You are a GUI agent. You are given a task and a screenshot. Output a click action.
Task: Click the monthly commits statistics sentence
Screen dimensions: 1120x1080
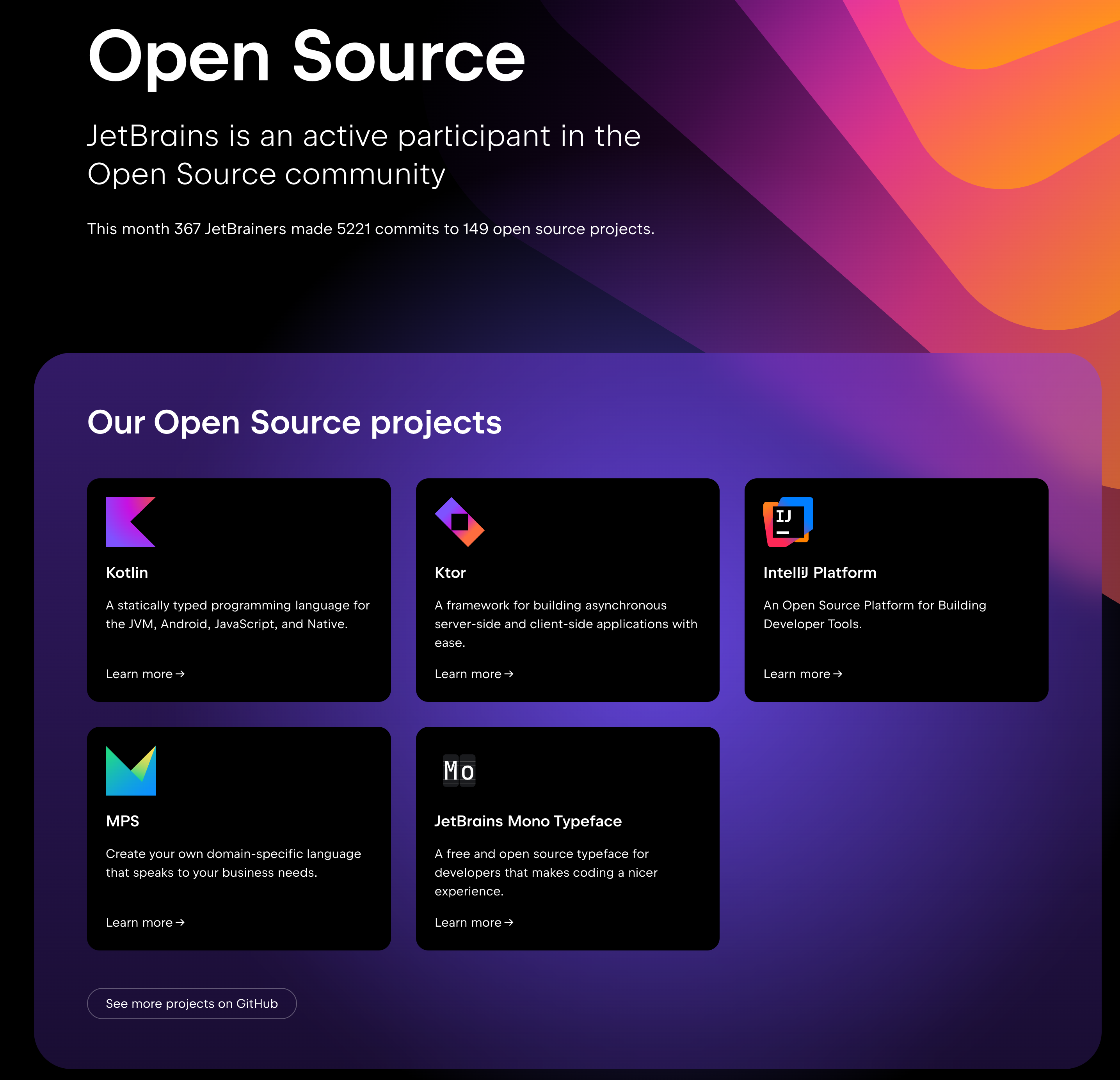click(370, 229)
